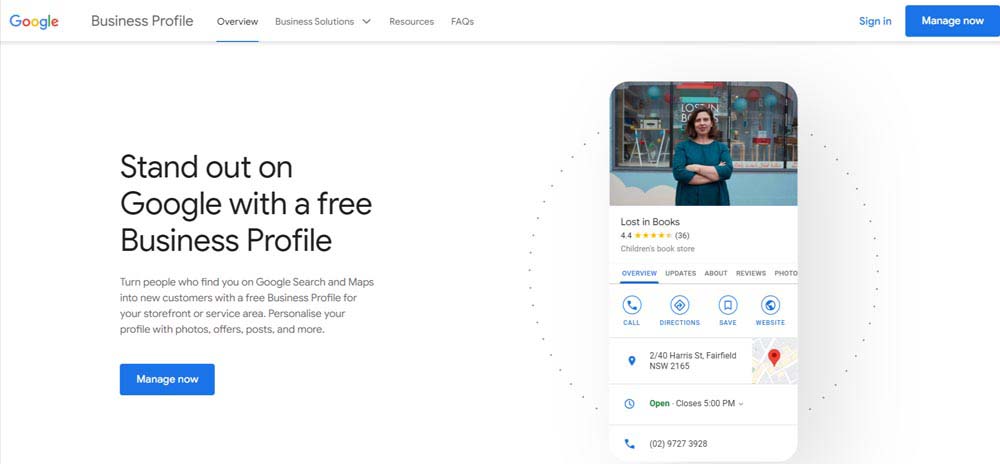Click the star rating of Lost in Books

(x=653, y=235)
